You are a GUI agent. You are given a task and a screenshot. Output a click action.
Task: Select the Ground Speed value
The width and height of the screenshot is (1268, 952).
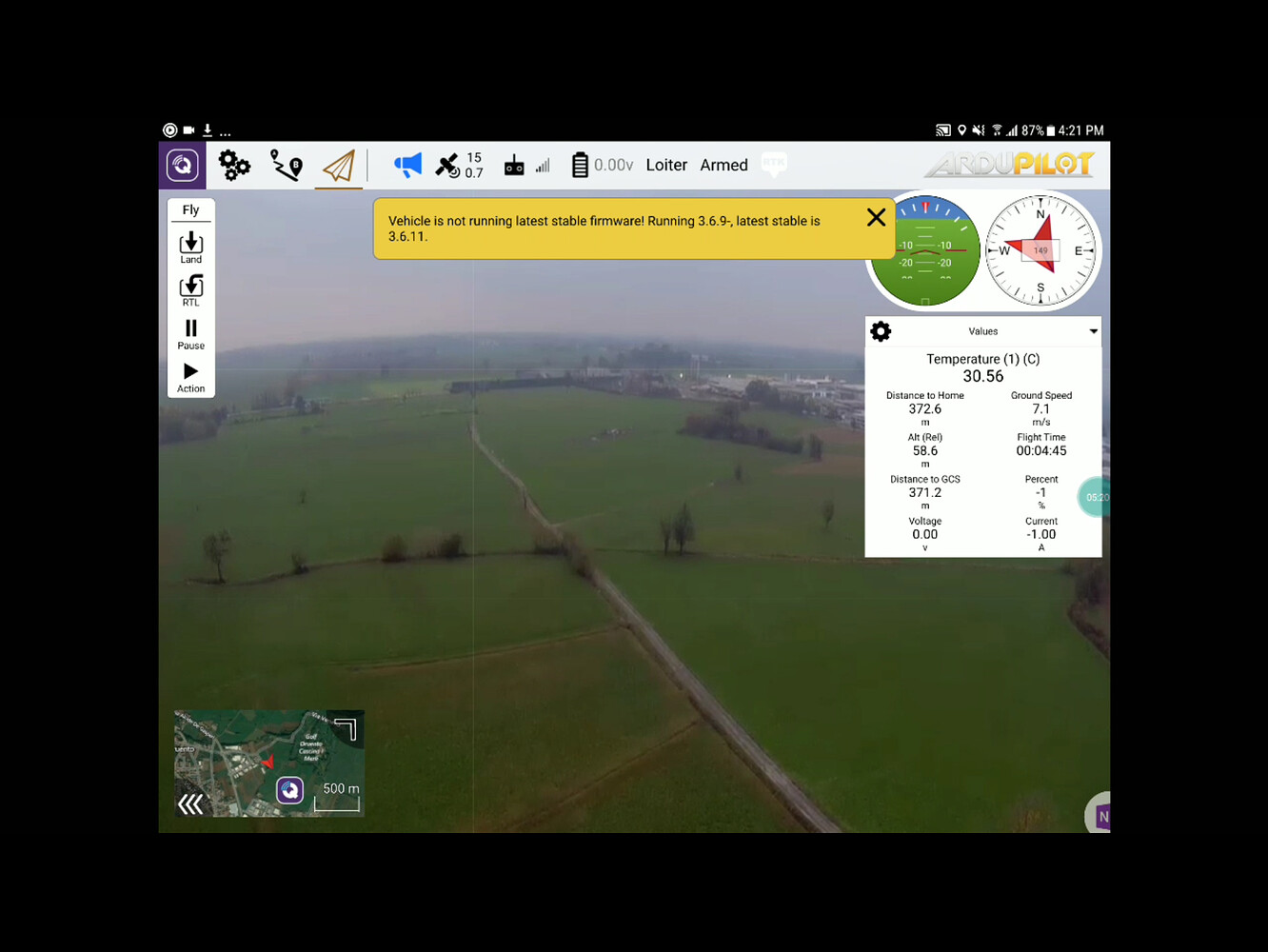1041,408
